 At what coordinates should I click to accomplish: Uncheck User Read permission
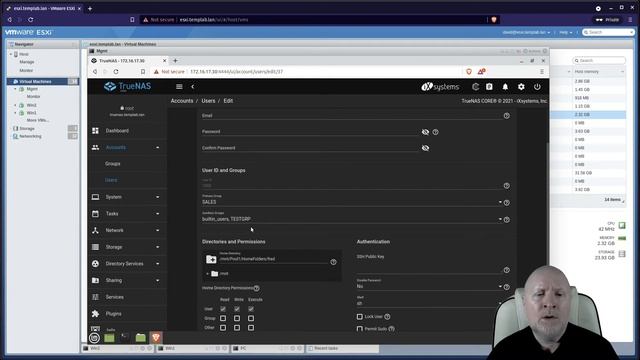click(223, 309)
